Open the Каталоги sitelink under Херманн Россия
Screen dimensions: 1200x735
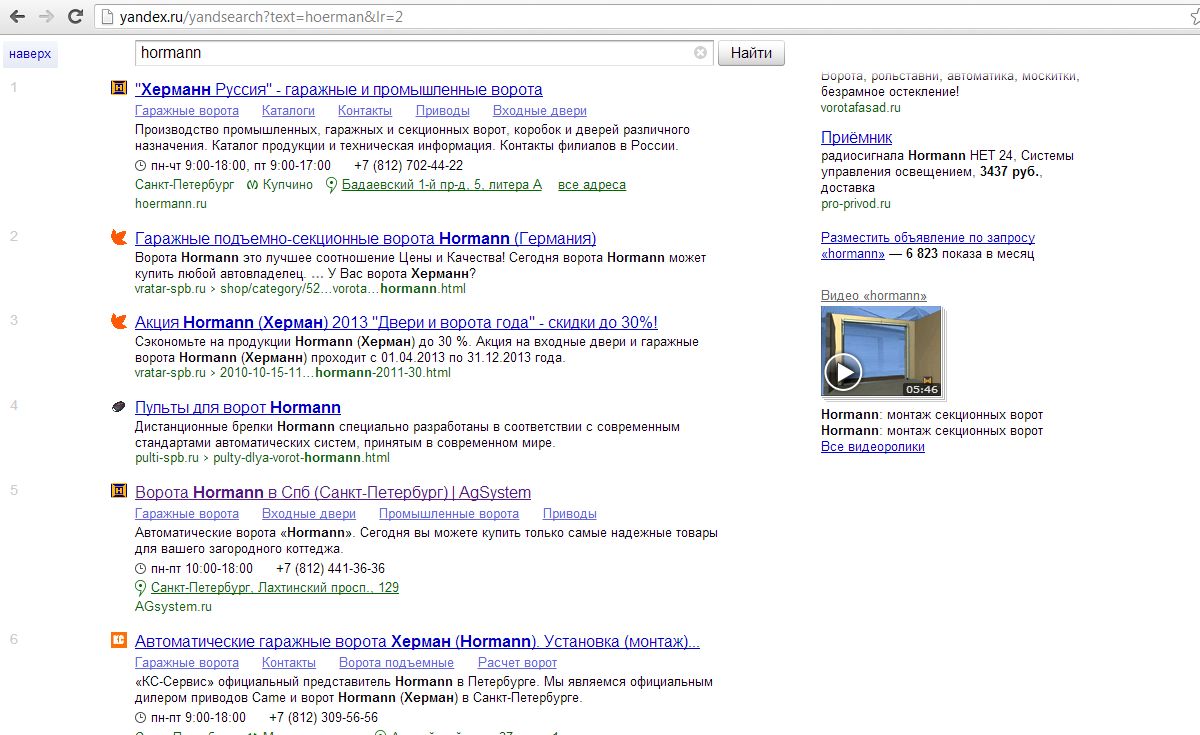[x=288, y=111]
